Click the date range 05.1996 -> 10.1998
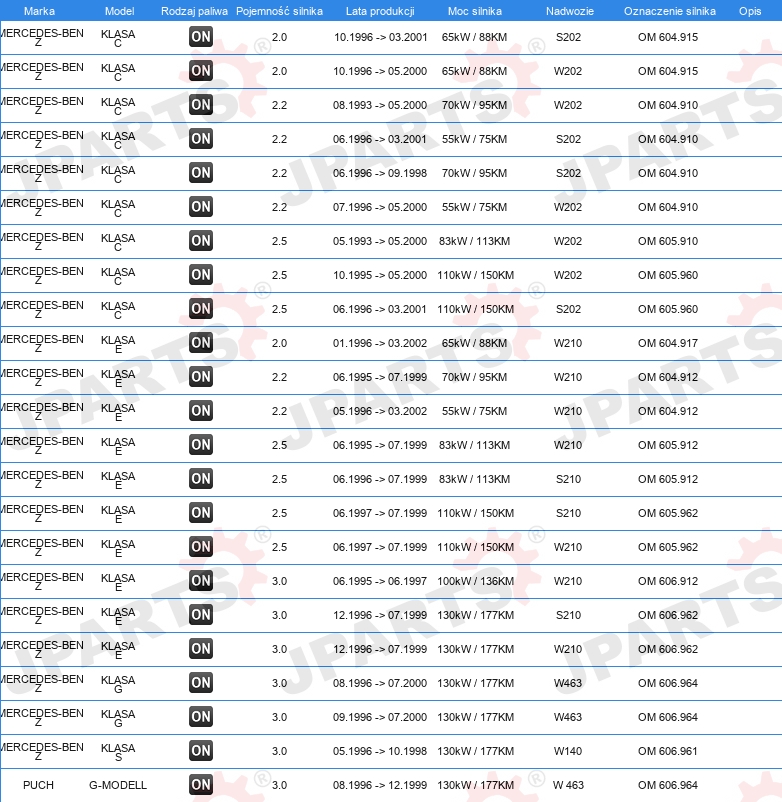Image resolution: width=782 pixels, height=802 pixels. coord(380,751)
